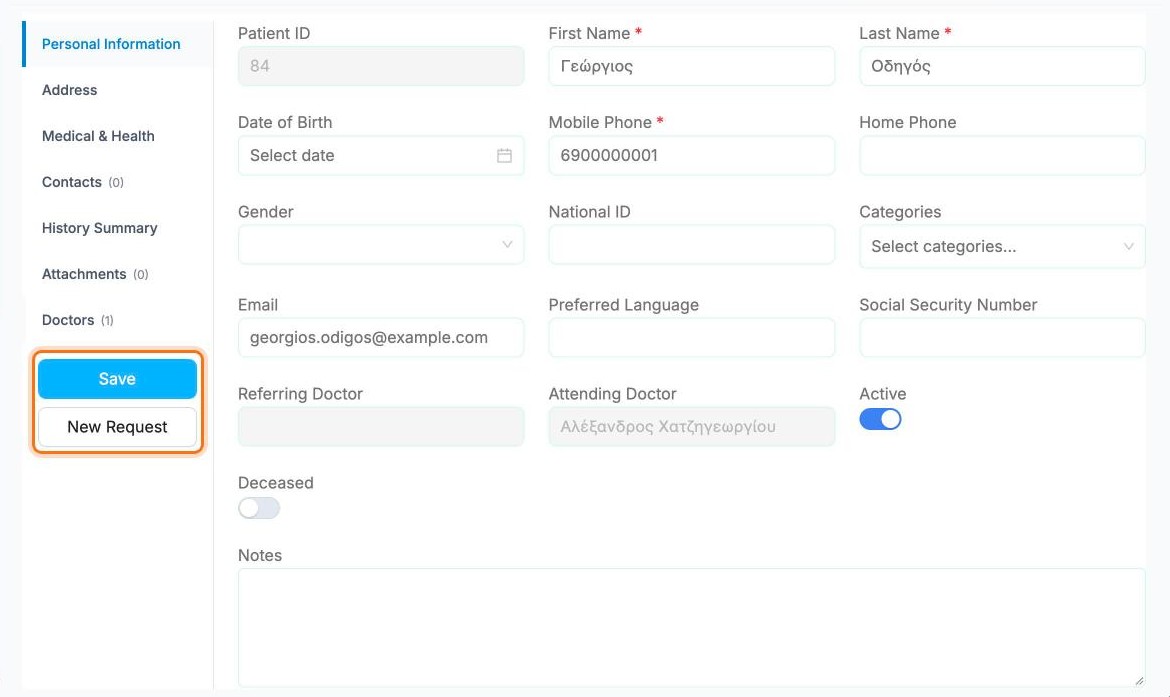
Task: Edit the Email address field
Action: 381,337
